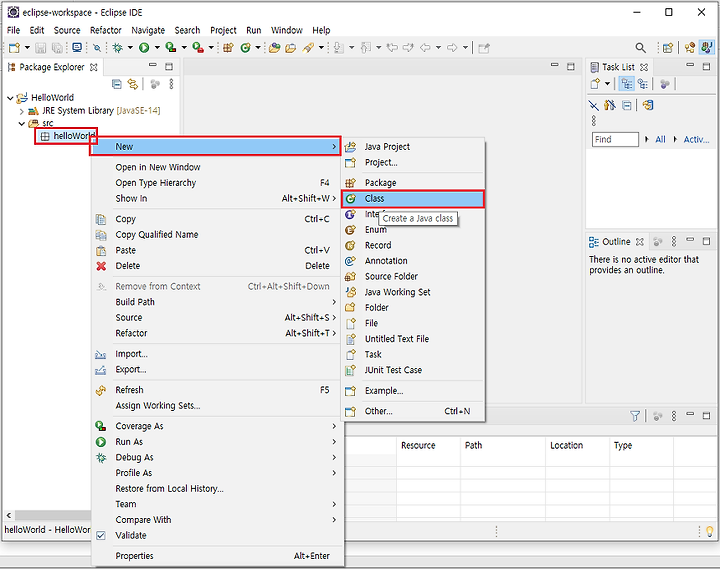Open the Window menu in menu bar
The height and width of the screenshot is (569, 720).
click(x=287, y=30)
